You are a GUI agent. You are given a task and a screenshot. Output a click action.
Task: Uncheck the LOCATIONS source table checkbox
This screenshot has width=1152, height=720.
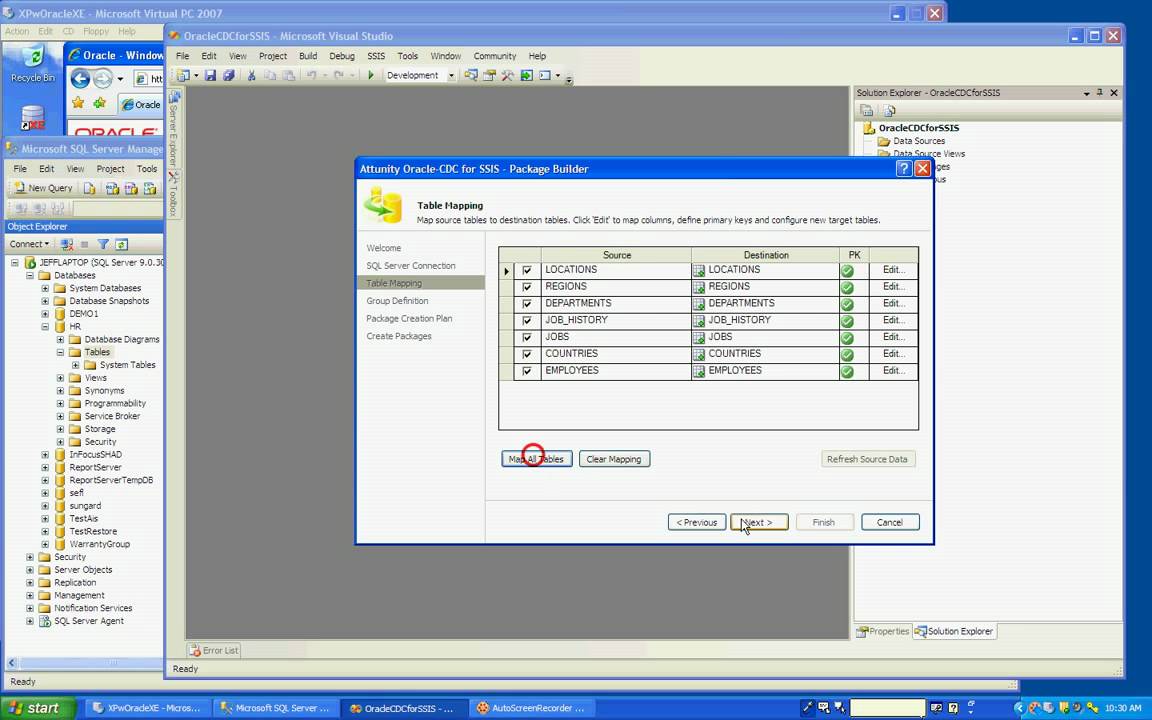coord(527,270)
